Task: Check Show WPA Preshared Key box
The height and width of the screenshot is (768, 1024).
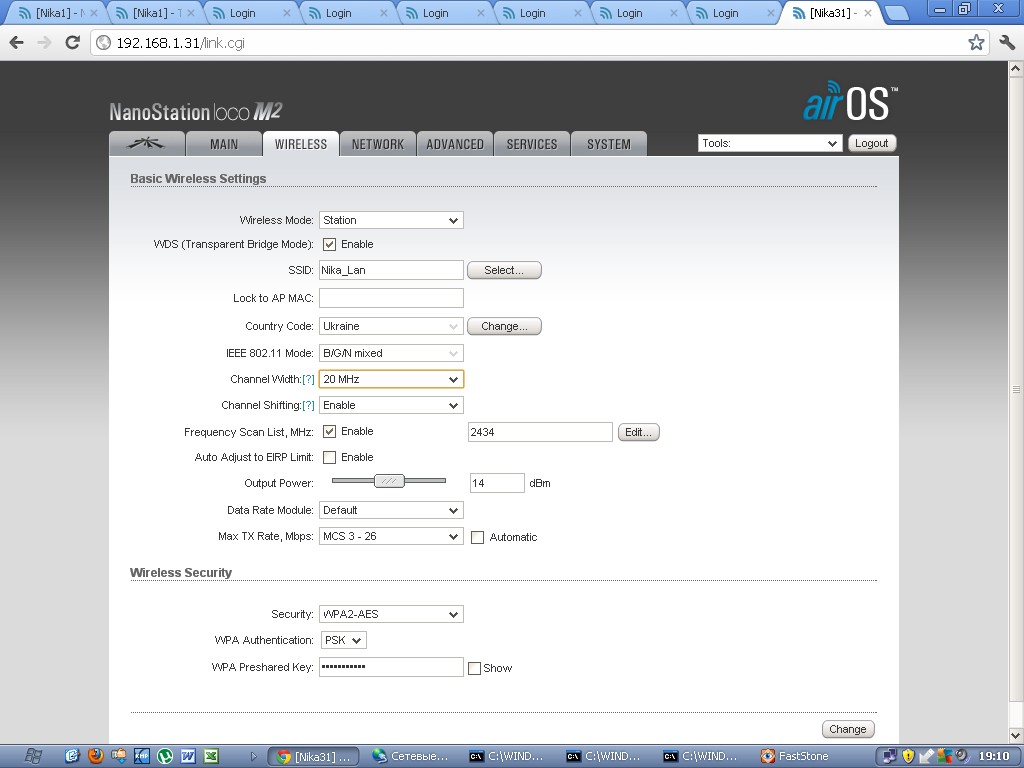Action: 475,667
